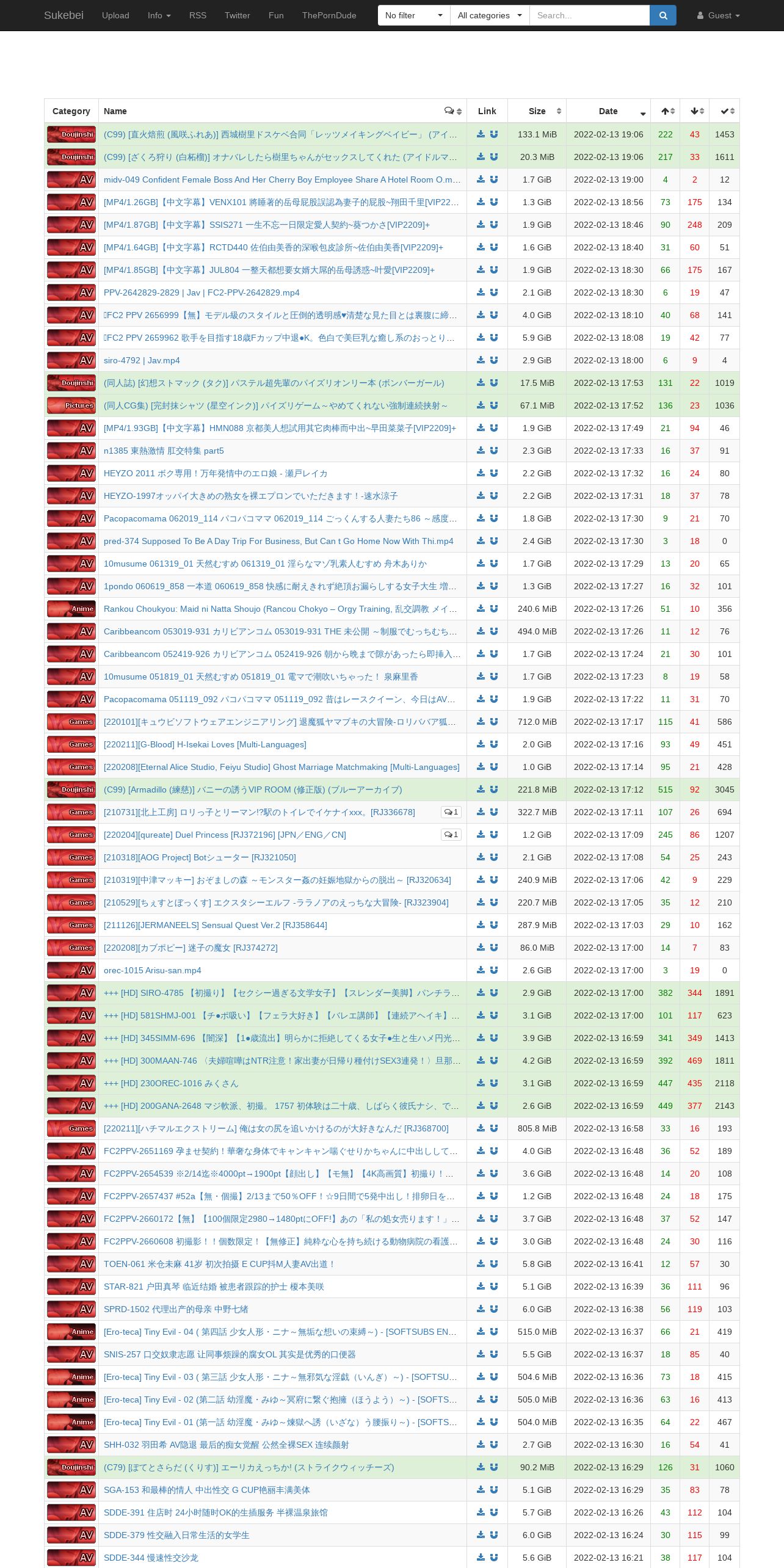784x1568 pixels.
Task: Click completed count '3045'
Action: tap(725, 789)
